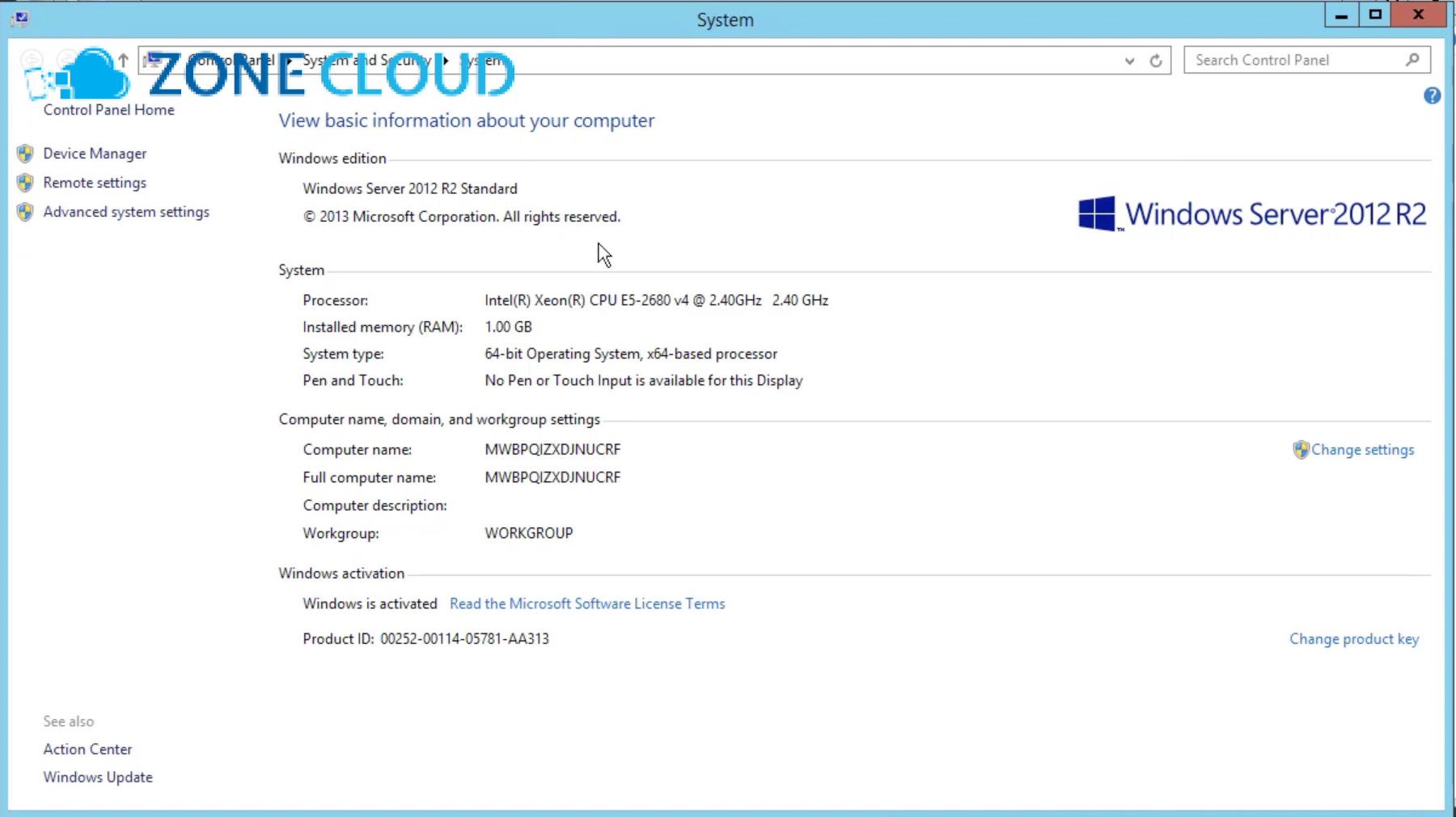Read the Microsoft Software License Terms

(x=587, y=603)
